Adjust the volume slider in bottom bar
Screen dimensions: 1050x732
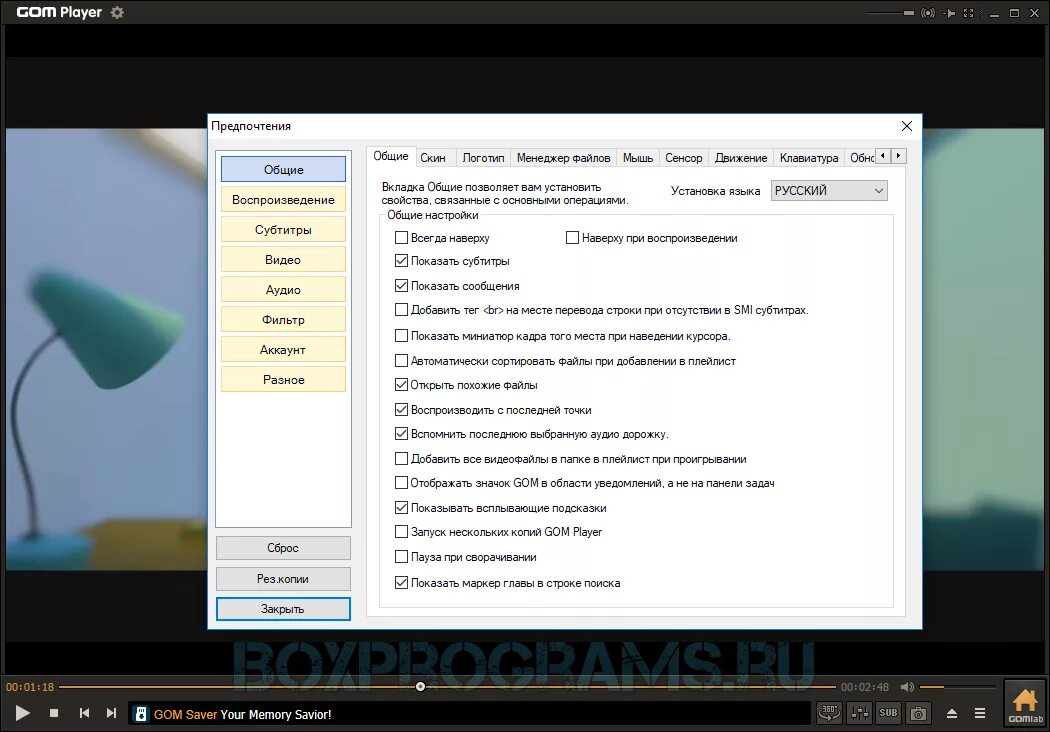click(x=958, y=687)
